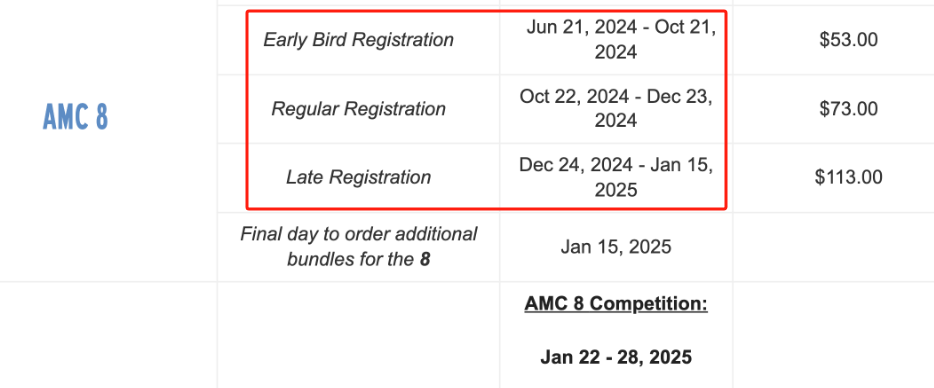Image resolution: width=934 pixels, height=388 pixels.
Task: Click the Oct 22 - Dec 23, 2024 dates
Action: pyautogui.click(x=616, y=108)
